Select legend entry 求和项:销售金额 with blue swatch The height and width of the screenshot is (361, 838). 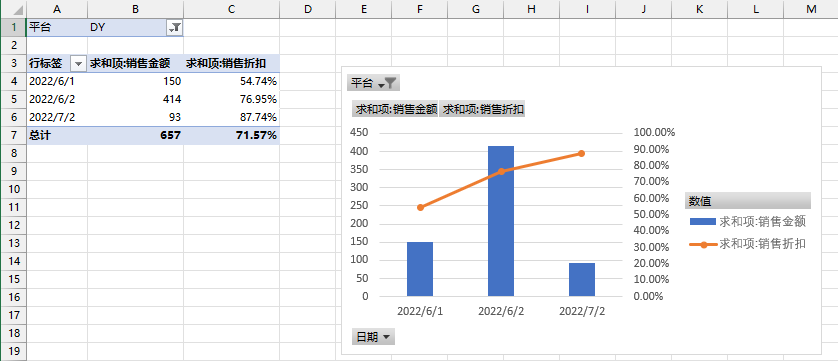[748, 221]
